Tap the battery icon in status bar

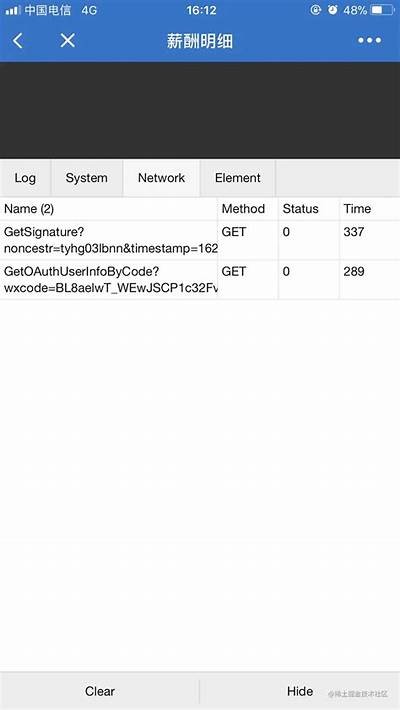pyautogui.click(x=382, y=10)
